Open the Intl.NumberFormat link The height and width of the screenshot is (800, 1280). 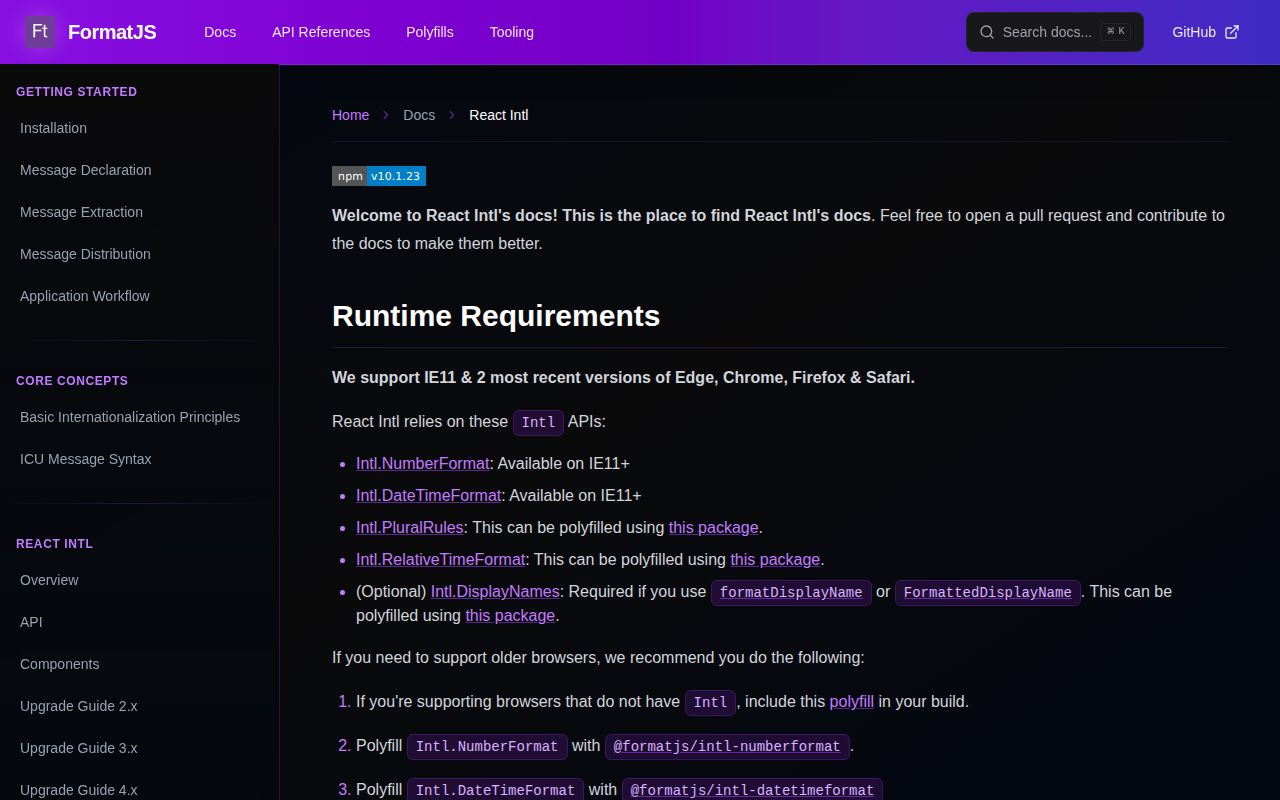[x=423, y=463]
